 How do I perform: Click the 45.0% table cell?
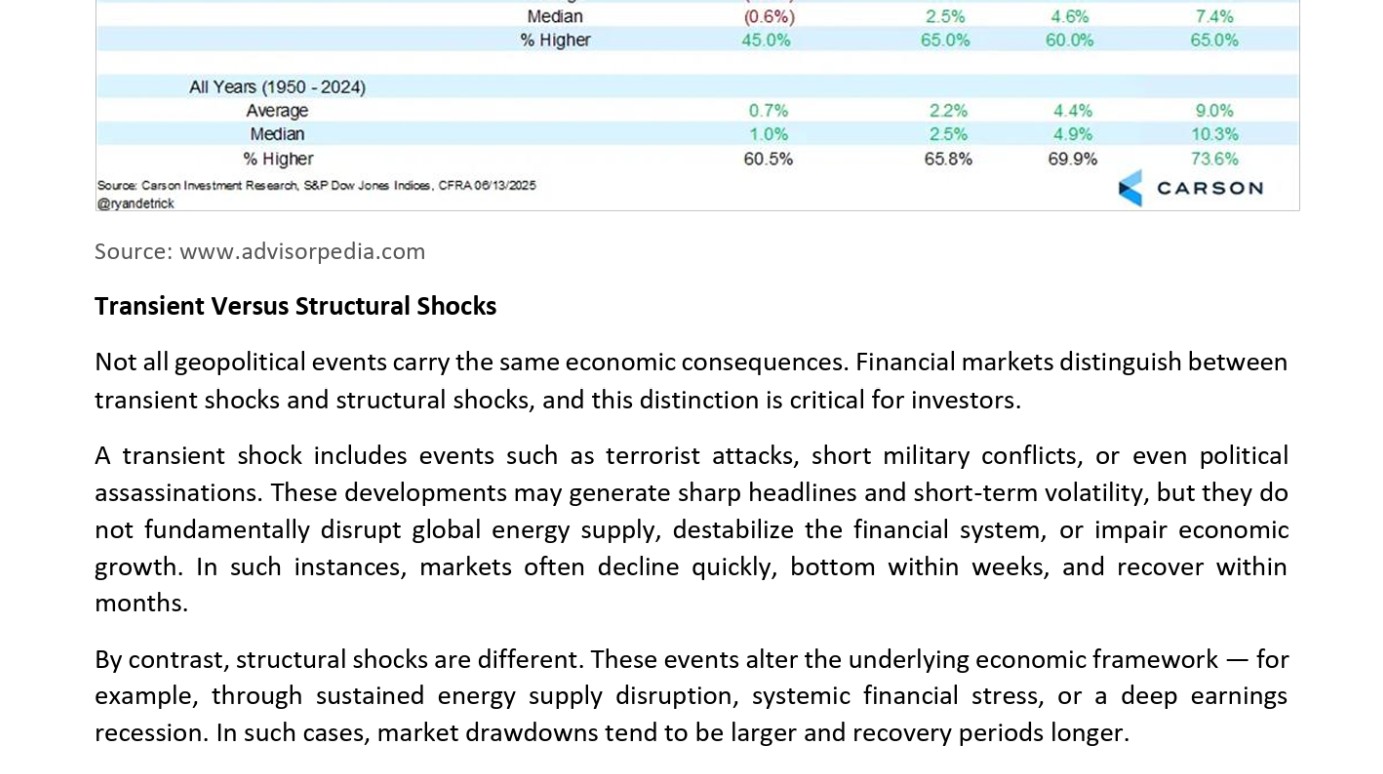(766, 40)
